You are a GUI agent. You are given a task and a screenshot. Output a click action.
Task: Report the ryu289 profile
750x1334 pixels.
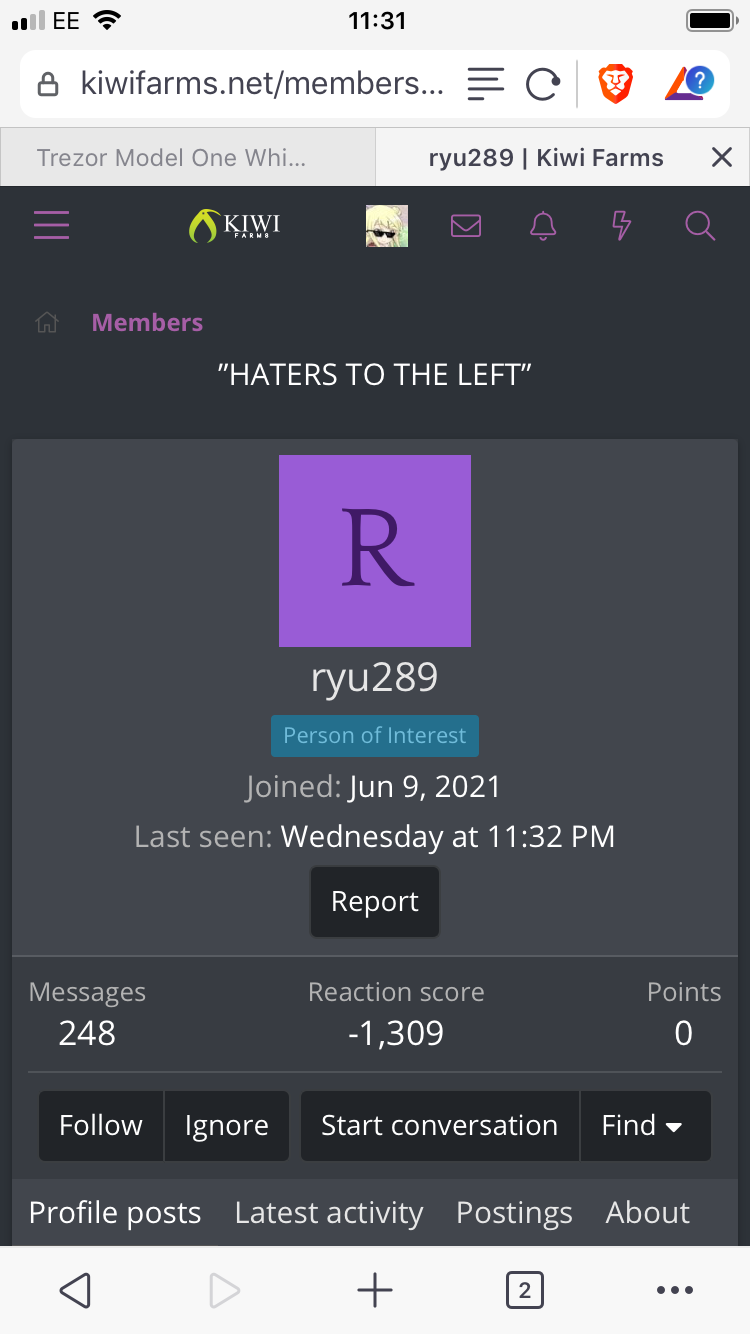click(375, 901)
